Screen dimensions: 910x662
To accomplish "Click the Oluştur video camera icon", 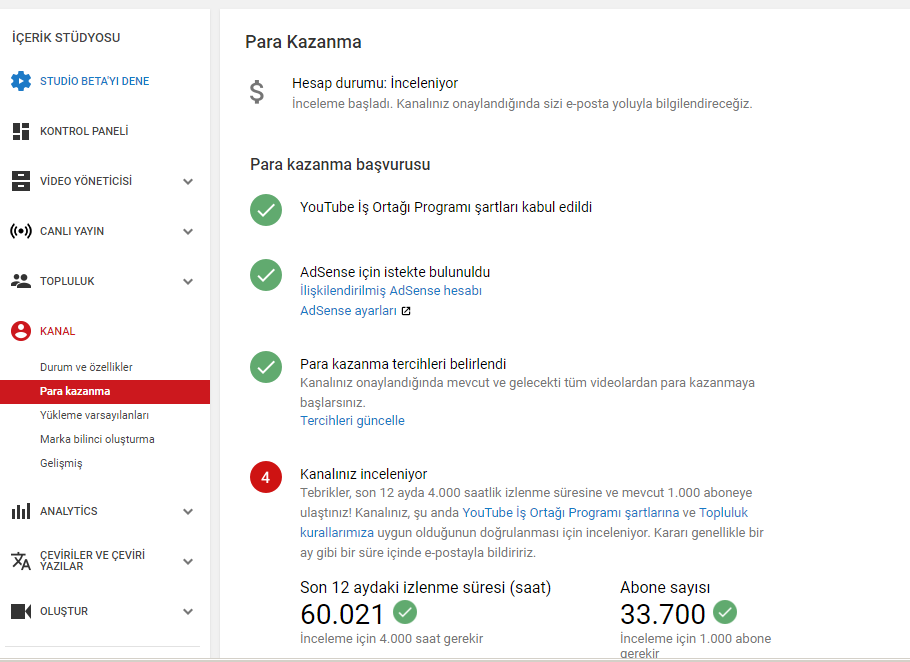I will click(21, 611).
